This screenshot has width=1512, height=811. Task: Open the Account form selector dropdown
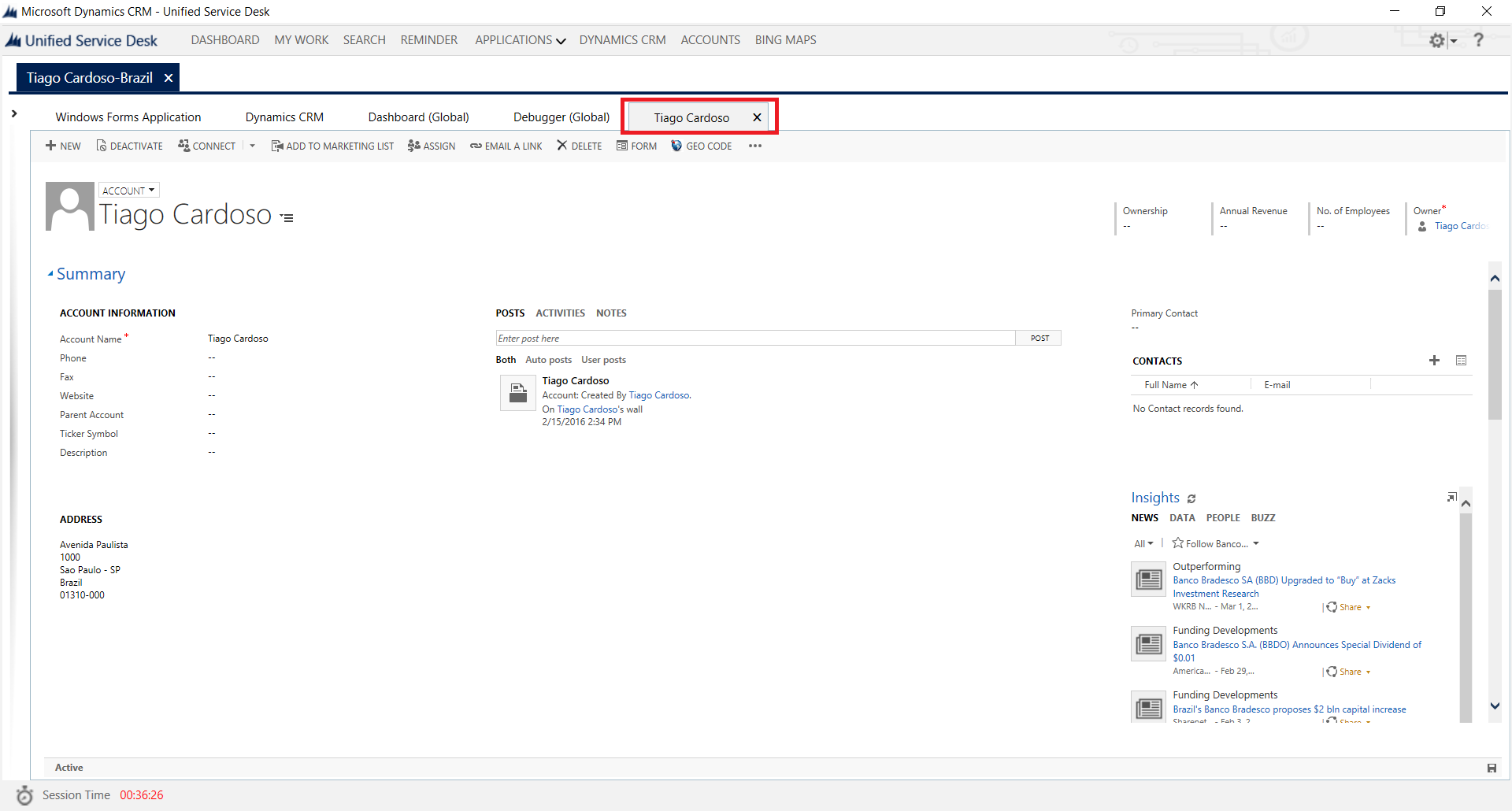pyautogui.click(x=128, y=191)
